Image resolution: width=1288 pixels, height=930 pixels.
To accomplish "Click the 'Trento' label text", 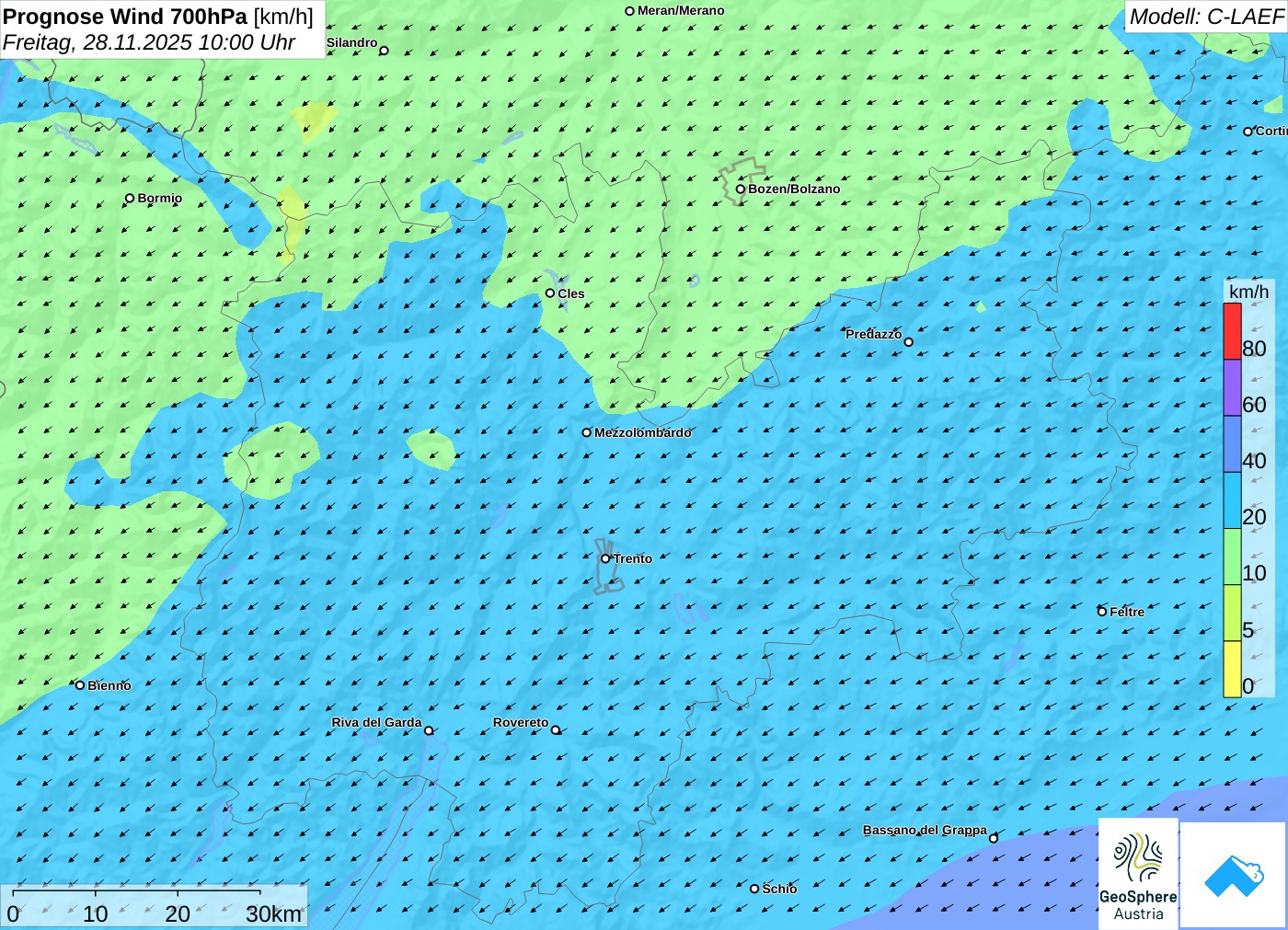I will point(633,558).
